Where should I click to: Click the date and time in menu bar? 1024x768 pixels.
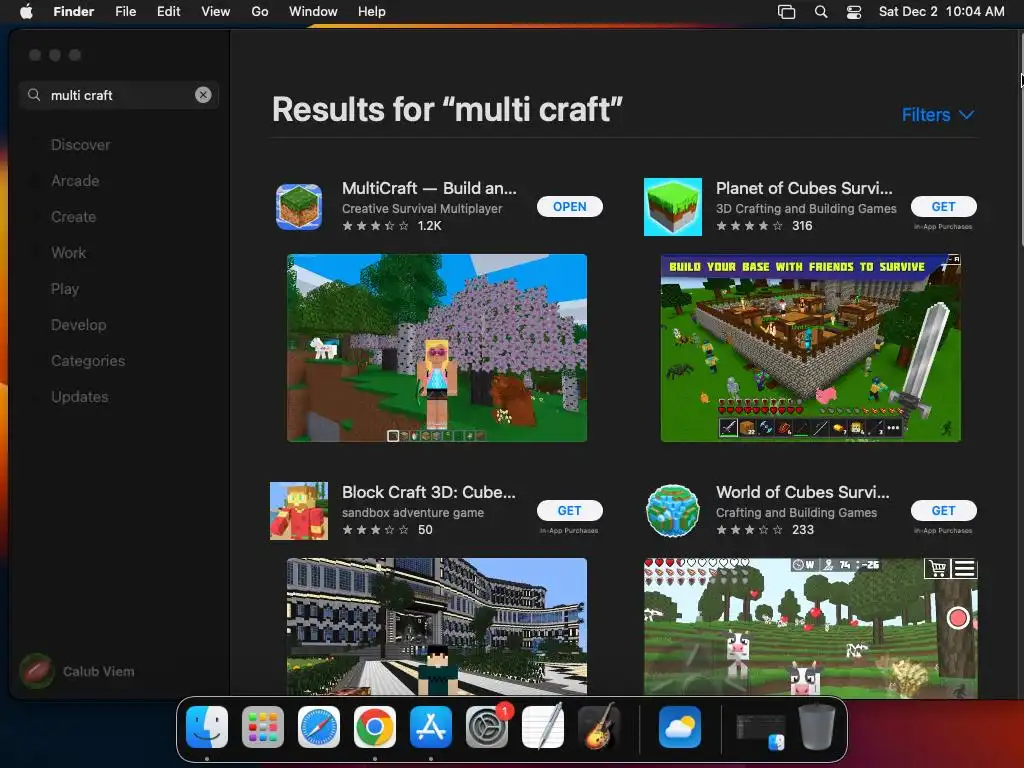pyautogui.click(x=941, y=12)
